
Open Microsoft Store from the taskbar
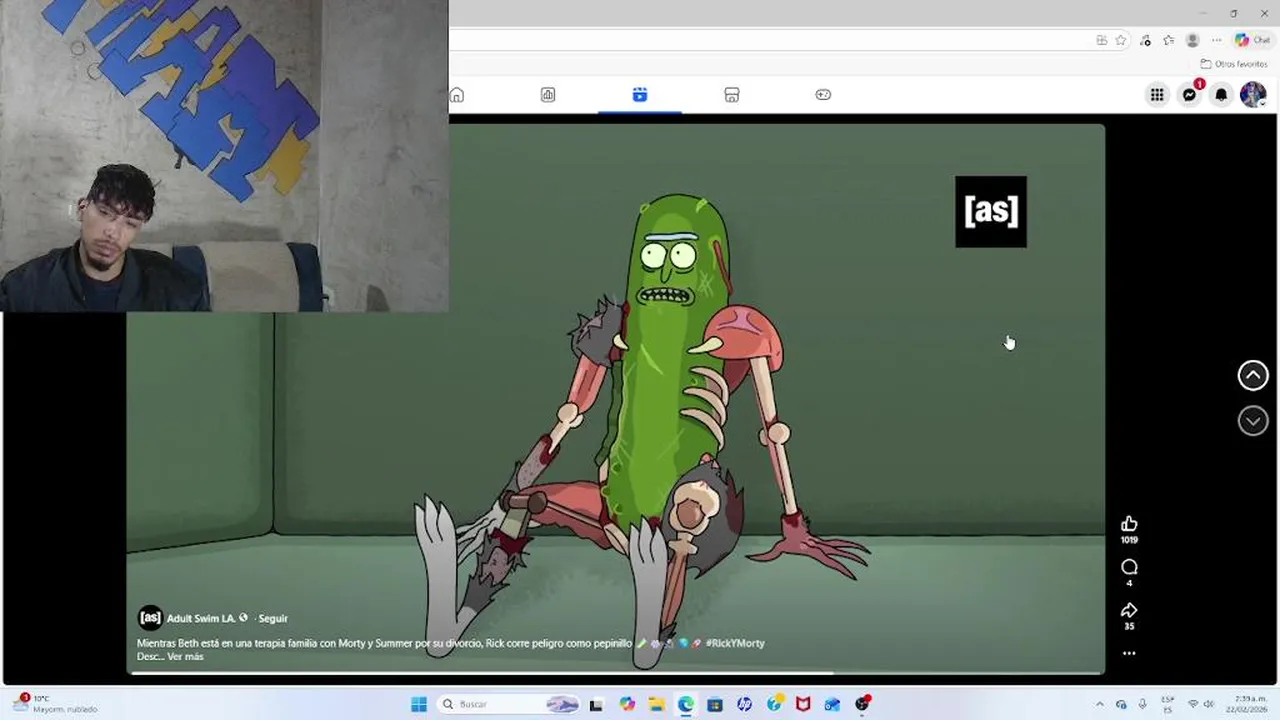pos(715,704)
